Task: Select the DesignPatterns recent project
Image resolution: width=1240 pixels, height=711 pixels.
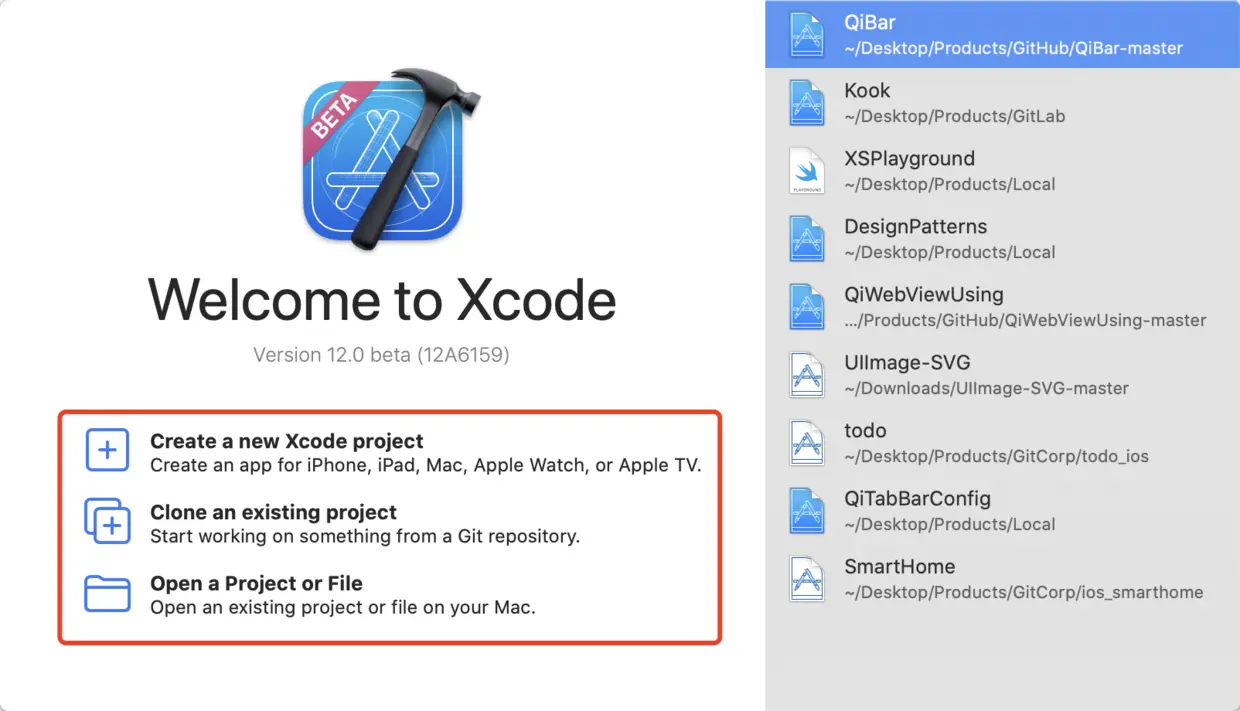Action: (x=1002, y=238)
